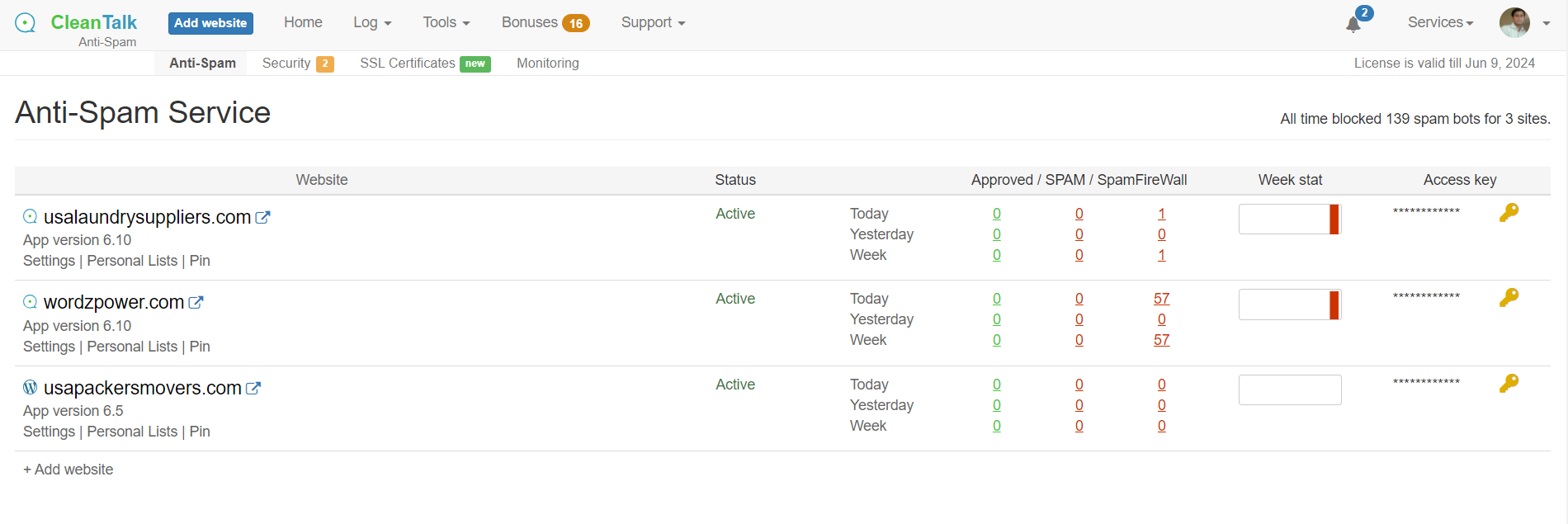Click the key icon for usapackersmovers.com

pos(1509,383)
